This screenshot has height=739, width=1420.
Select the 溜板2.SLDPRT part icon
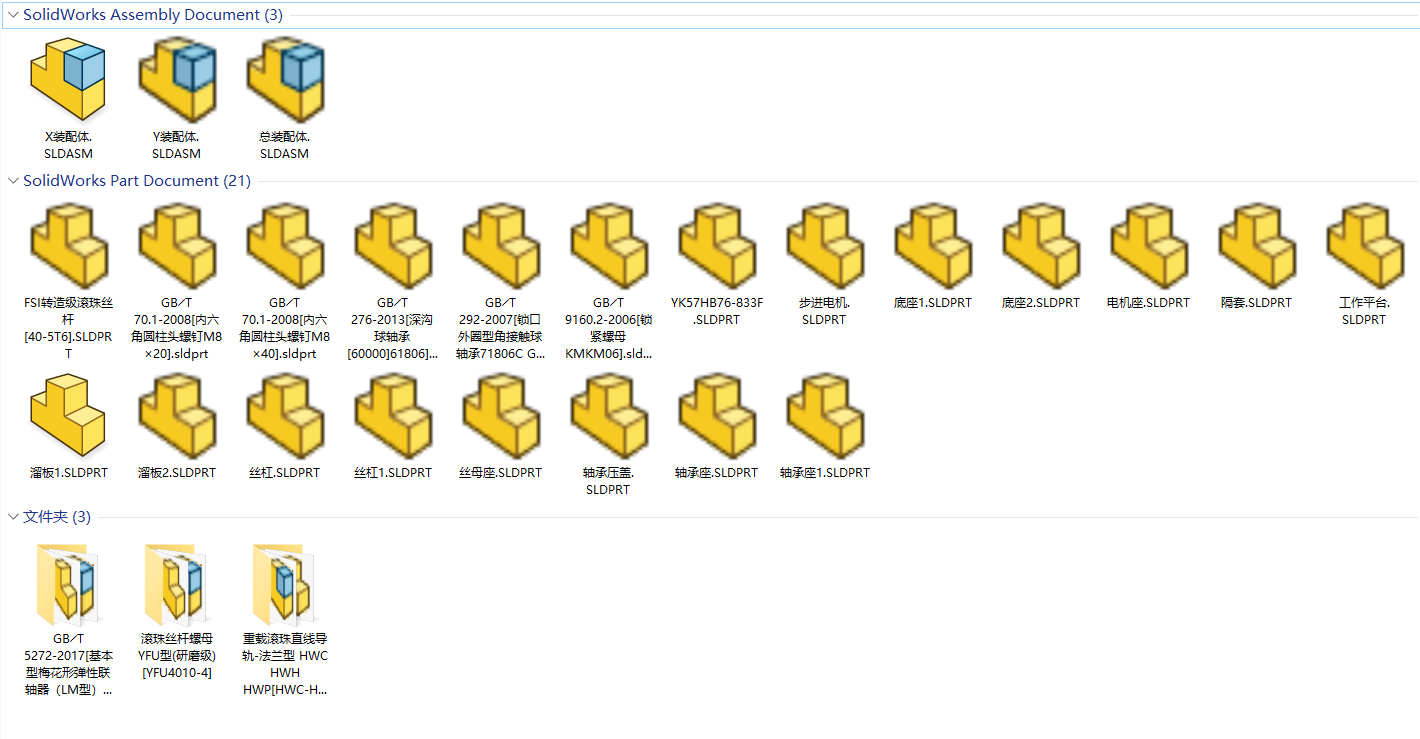tap(176, 416)
